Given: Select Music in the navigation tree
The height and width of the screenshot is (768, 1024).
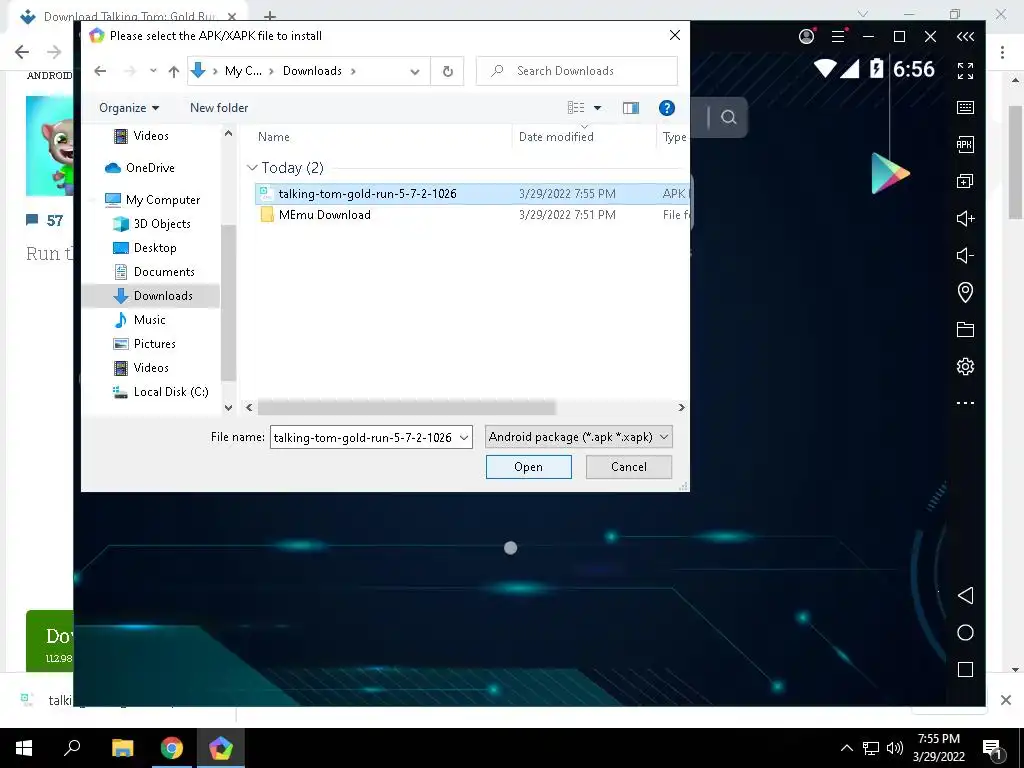Looking at the screenshot, I should [x=150, y=320].
